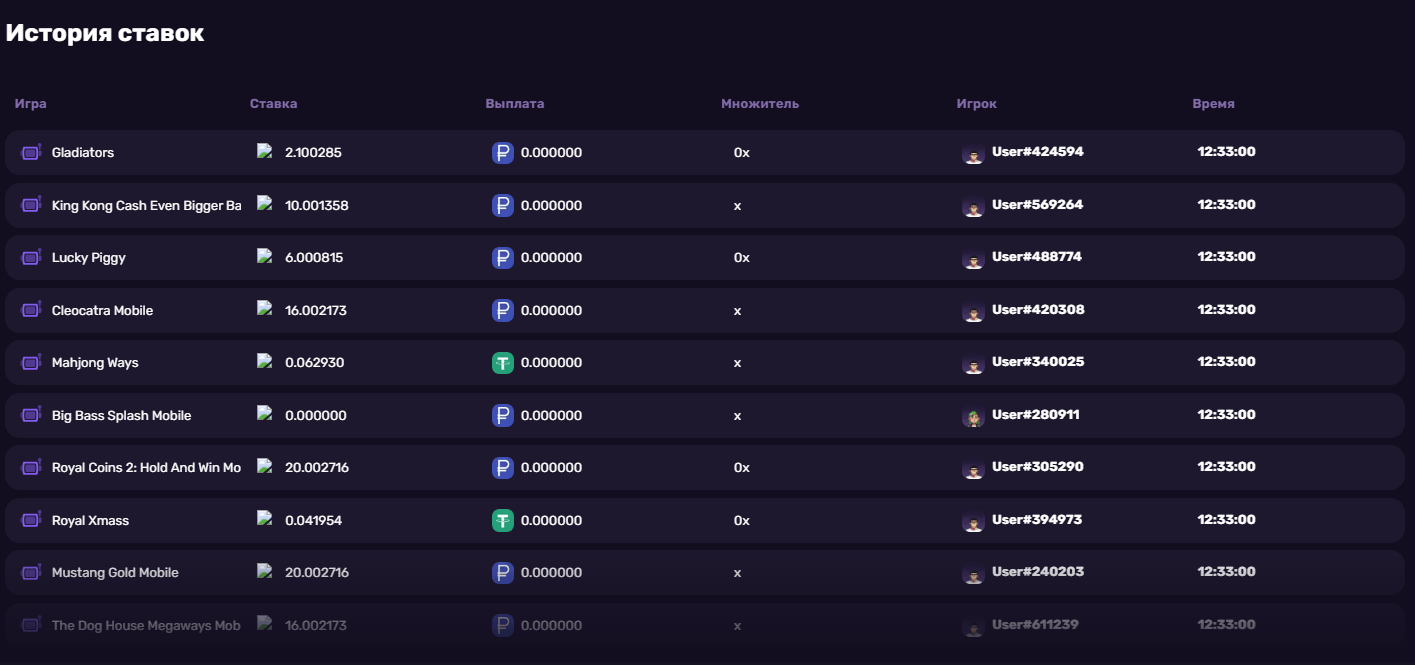Screen dimensions: 1415x665
Task: Select player name User#340025
Action: pyautogui.click(x=1038, y=362)
